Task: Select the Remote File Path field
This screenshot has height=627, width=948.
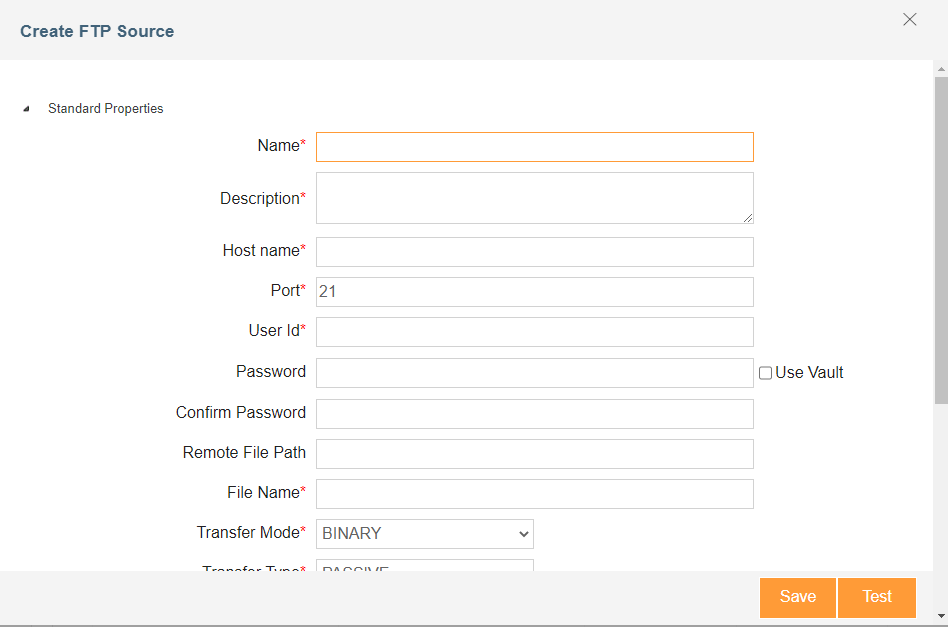Action: [x=534, y=454]
